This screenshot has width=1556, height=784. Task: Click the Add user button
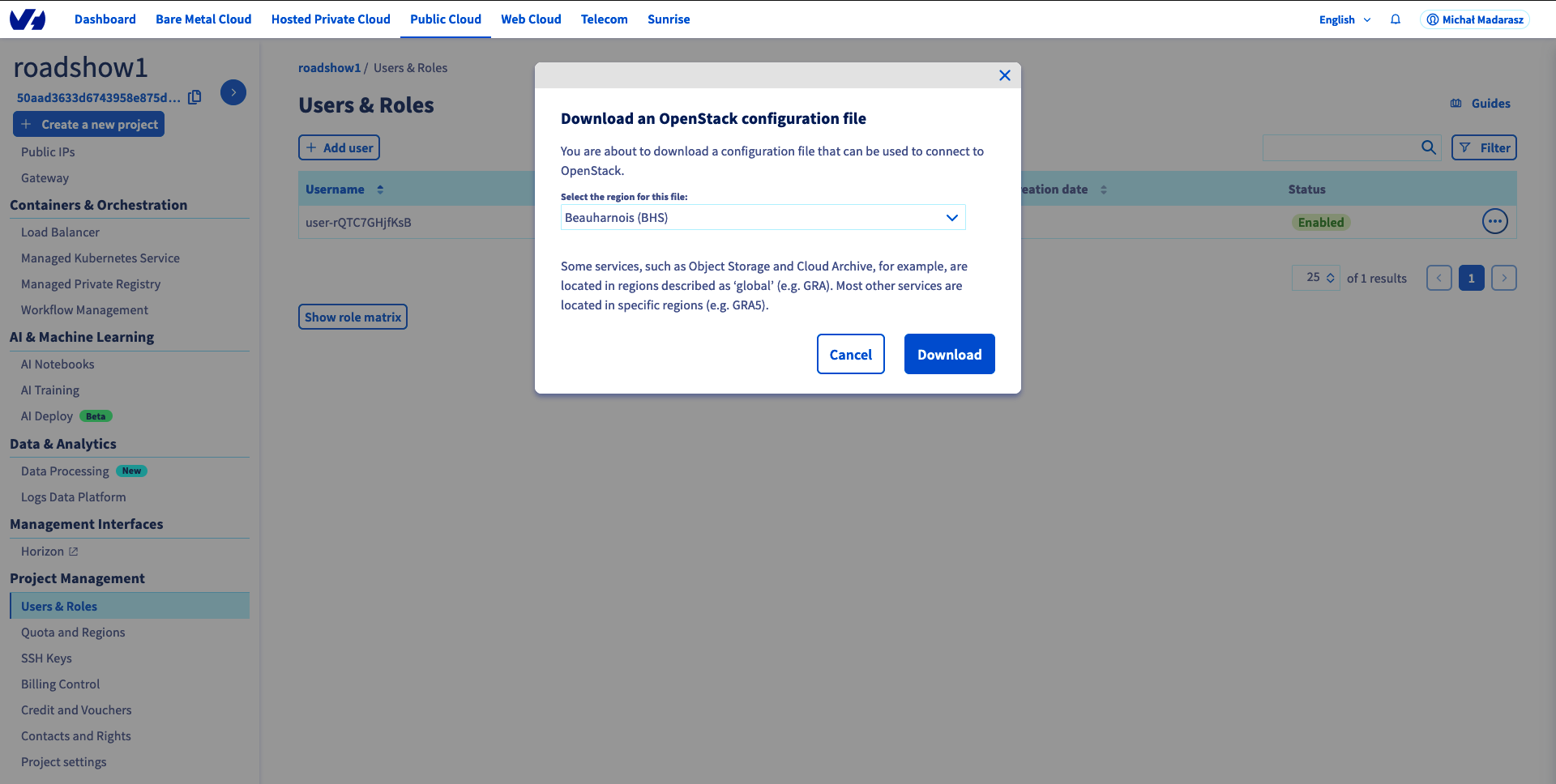(339, 147)
